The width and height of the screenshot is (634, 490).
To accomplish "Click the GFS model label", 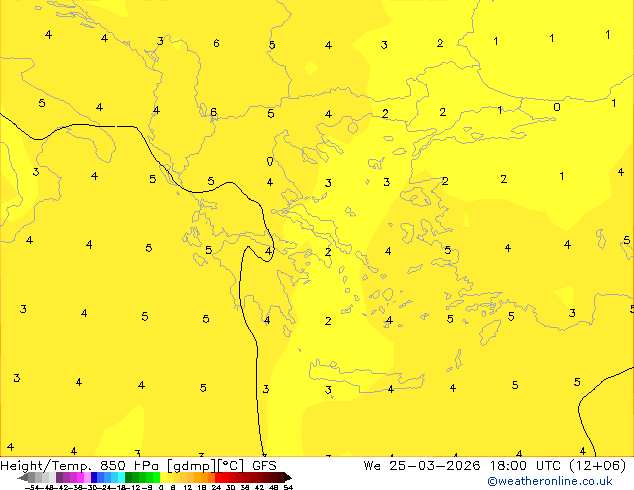I will 264,466.
